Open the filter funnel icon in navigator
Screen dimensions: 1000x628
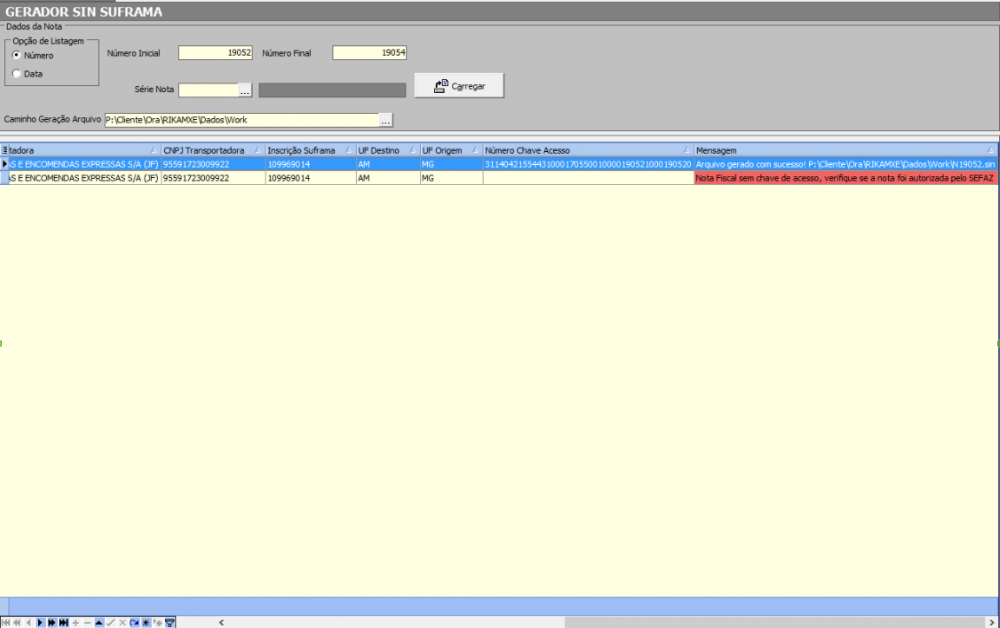pyautogui.click(x=169, y=622)
